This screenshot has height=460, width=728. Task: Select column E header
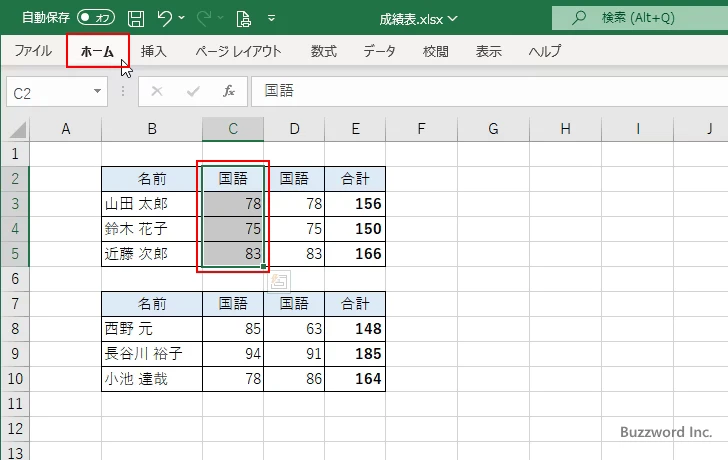click(355, 129)
